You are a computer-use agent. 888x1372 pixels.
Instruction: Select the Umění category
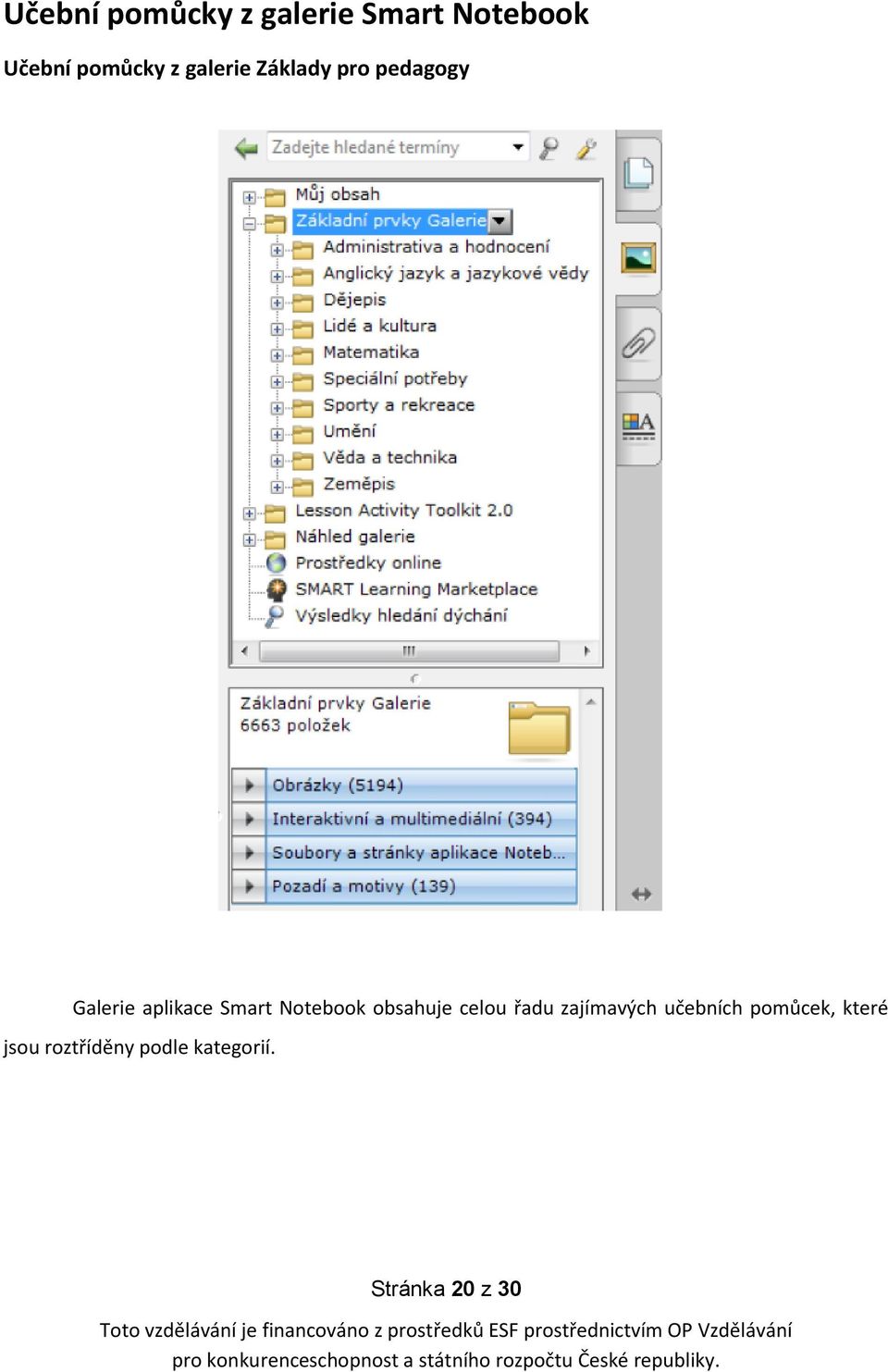[x=350, y=431]
